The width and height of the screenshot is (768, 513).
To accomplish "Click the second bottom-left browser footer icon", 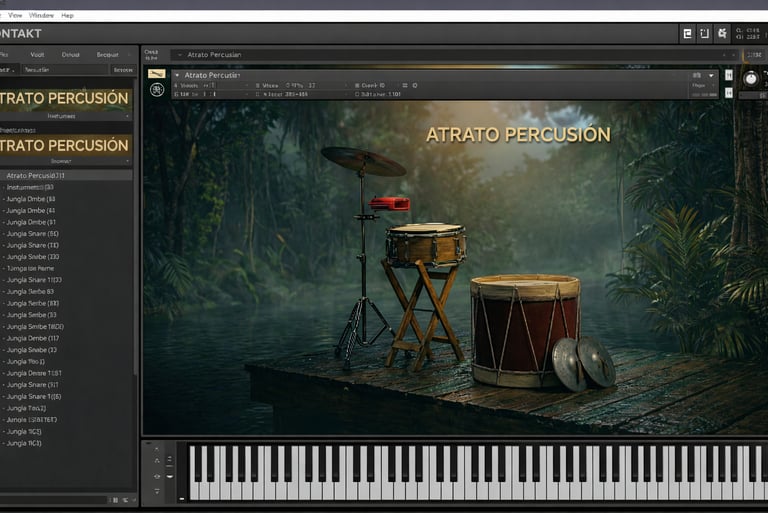I will click(125, 500).
